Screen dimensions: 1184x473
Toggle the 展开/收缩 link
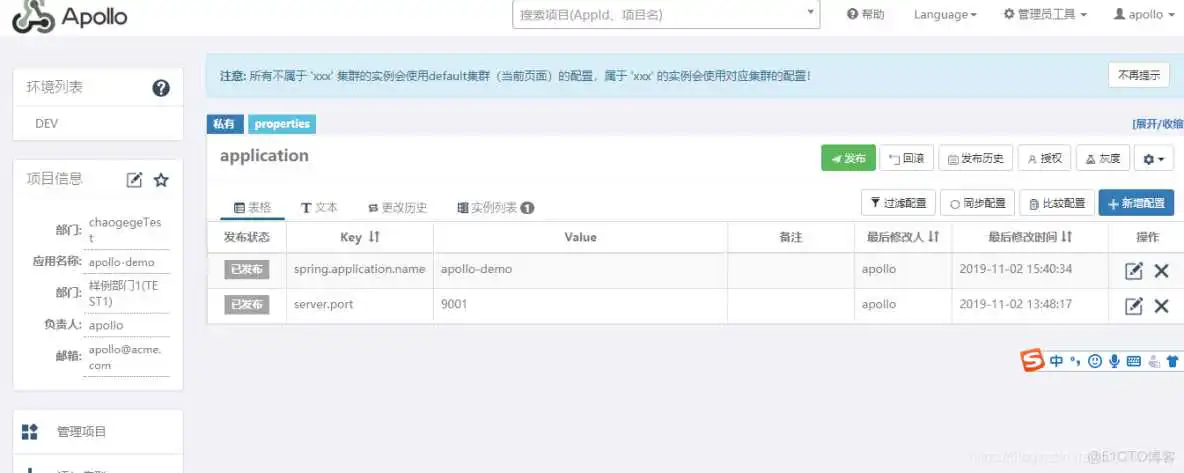tap(1158, 124)
